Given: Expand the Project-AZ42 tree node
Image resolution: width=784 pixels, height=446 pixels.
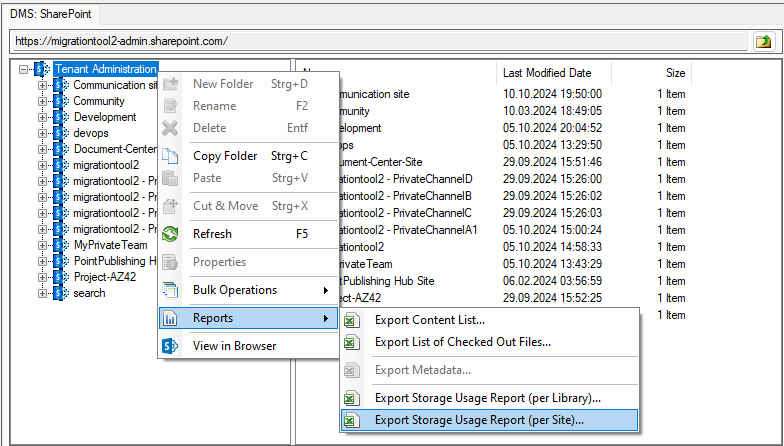Looking at the screenshot, I should coord(42,278).
